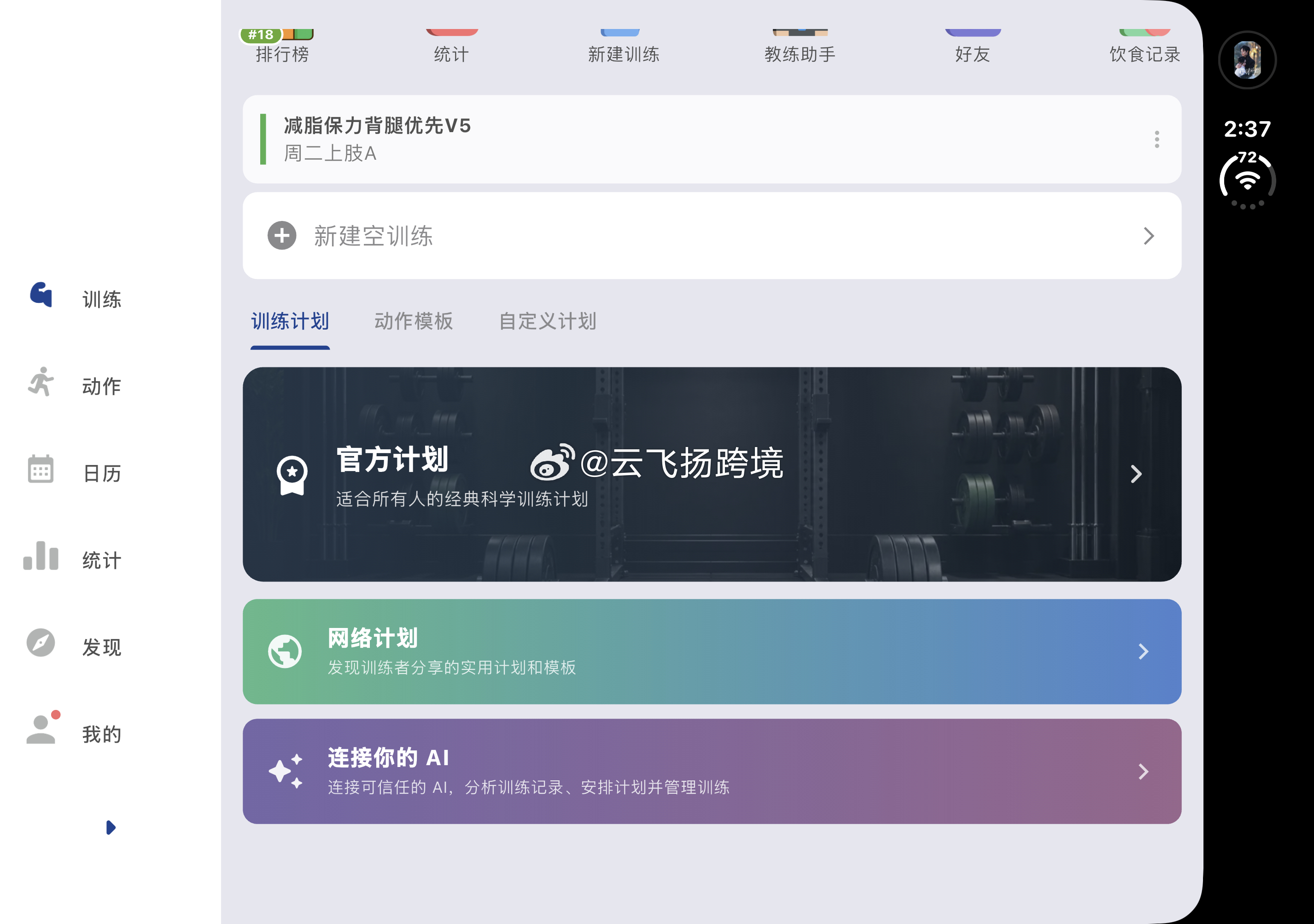Expand 连接你的 AI with its chevron
Image resolution: width=1314 pixels, height=924 pixels.
(1144, 771)
